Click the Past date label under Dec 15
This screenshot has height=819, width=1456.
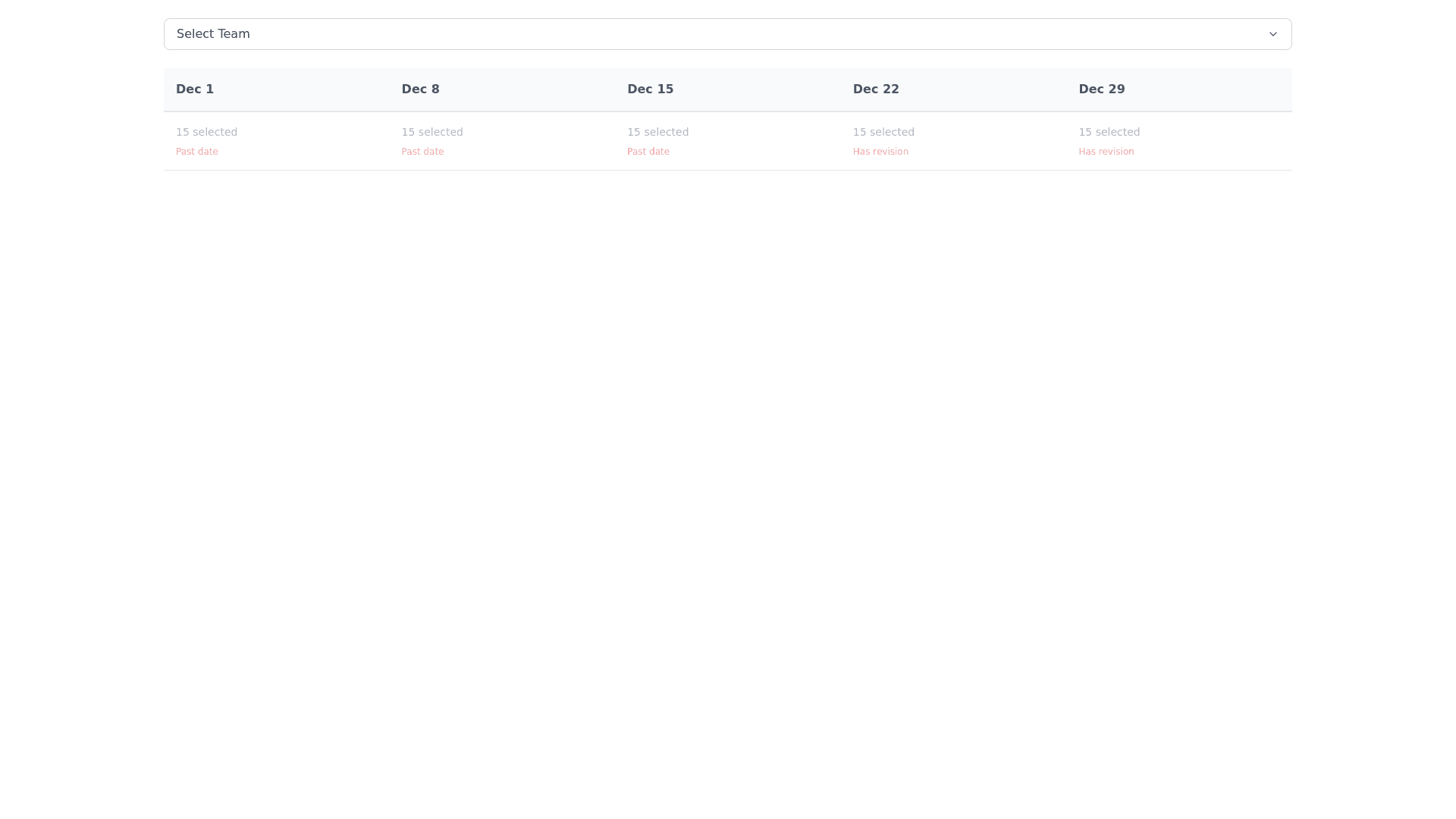(648, 152)
